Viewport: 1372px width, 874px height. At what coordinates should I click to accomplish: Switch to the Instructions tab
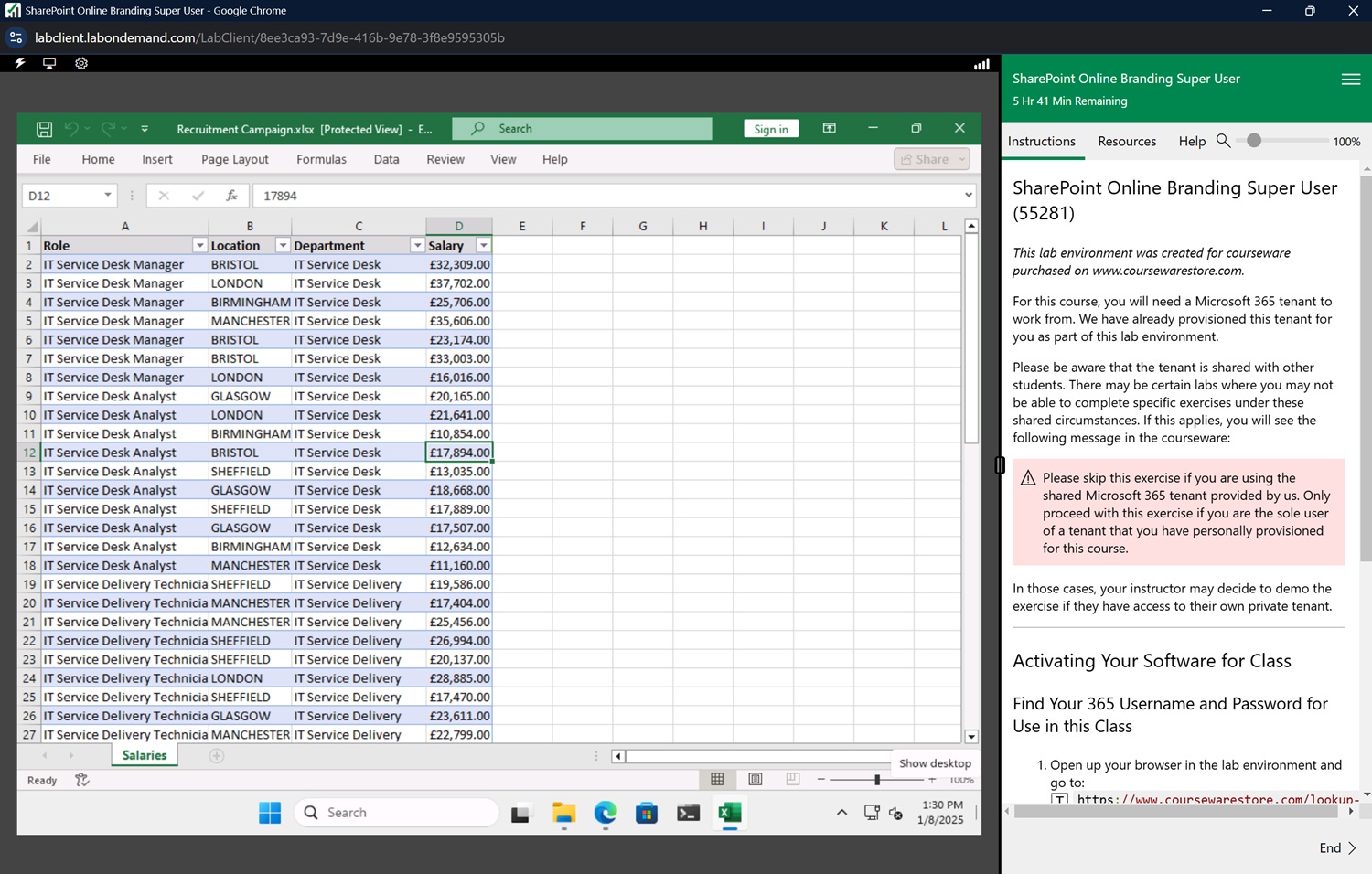point(1042,142)
